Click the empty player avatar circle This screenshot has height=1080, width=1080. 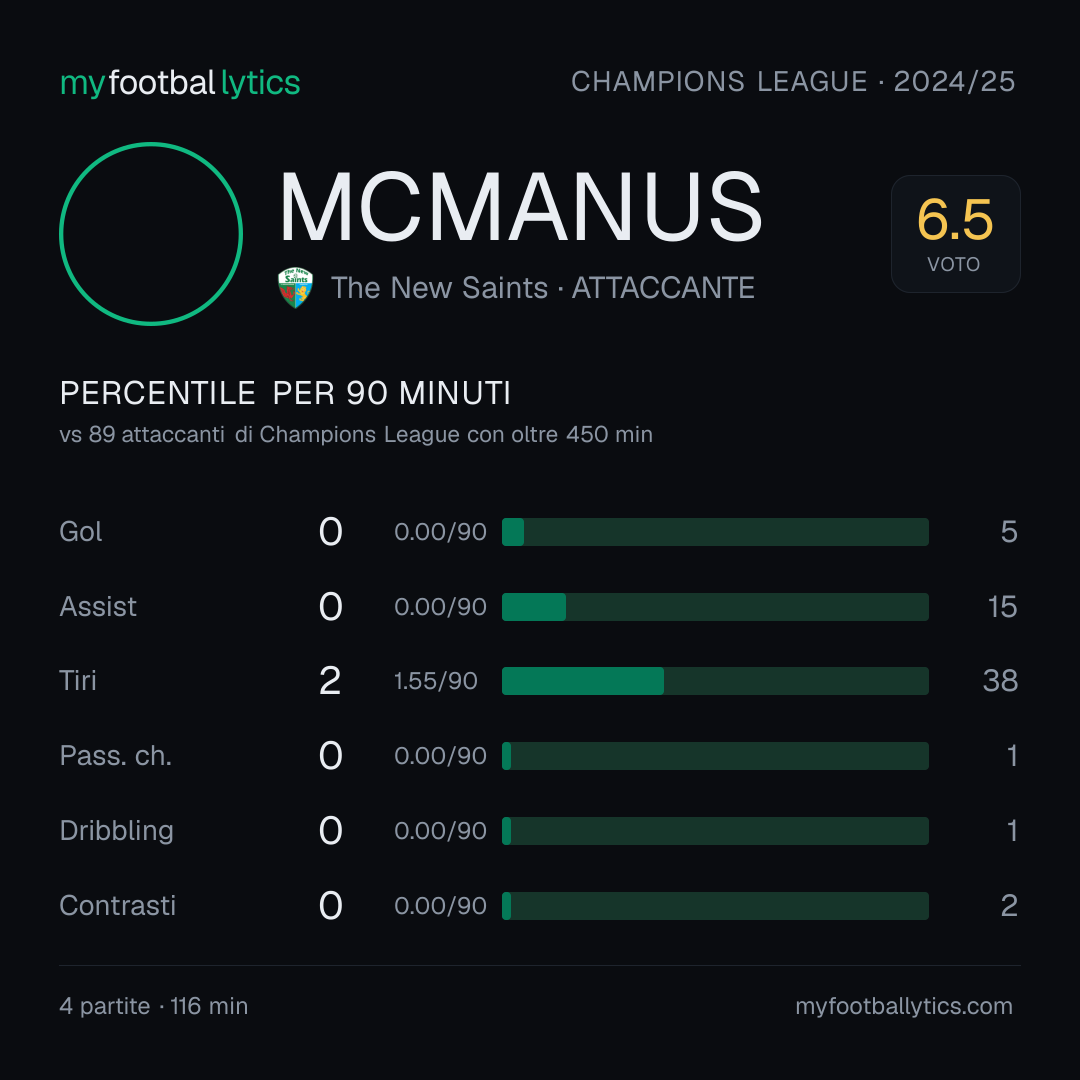click(x=151, y=233)
